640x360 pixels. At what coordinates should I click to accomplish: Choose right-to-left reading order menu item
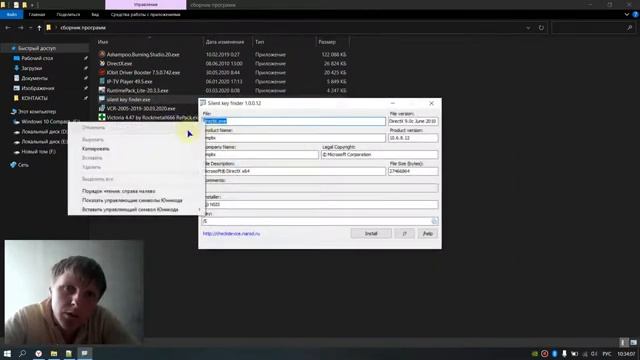tap(118, 191)
